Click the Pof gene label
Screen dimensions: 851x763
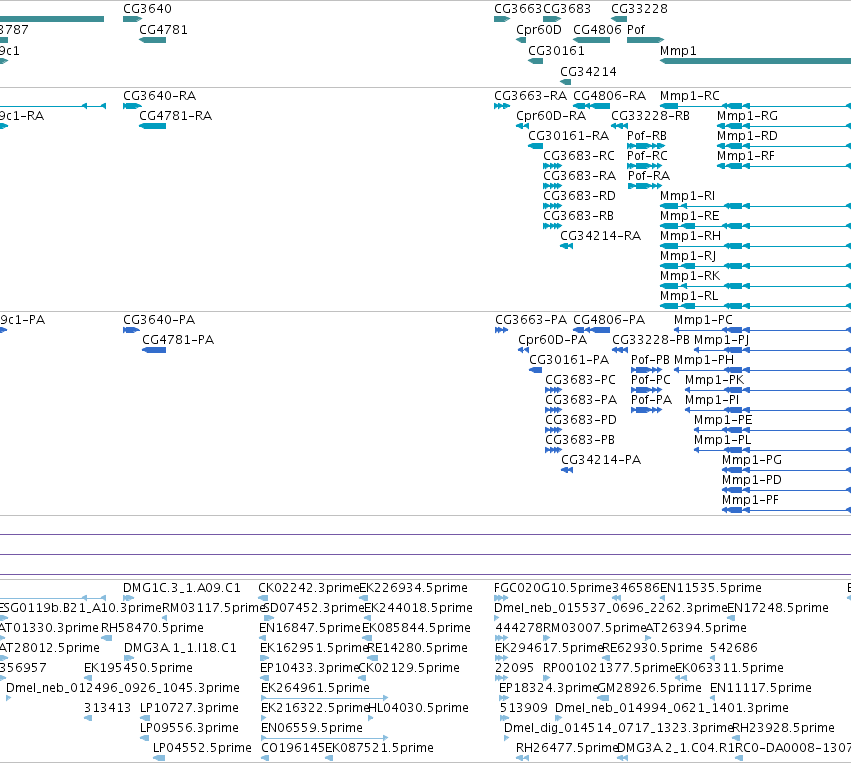tap(636, 30)
